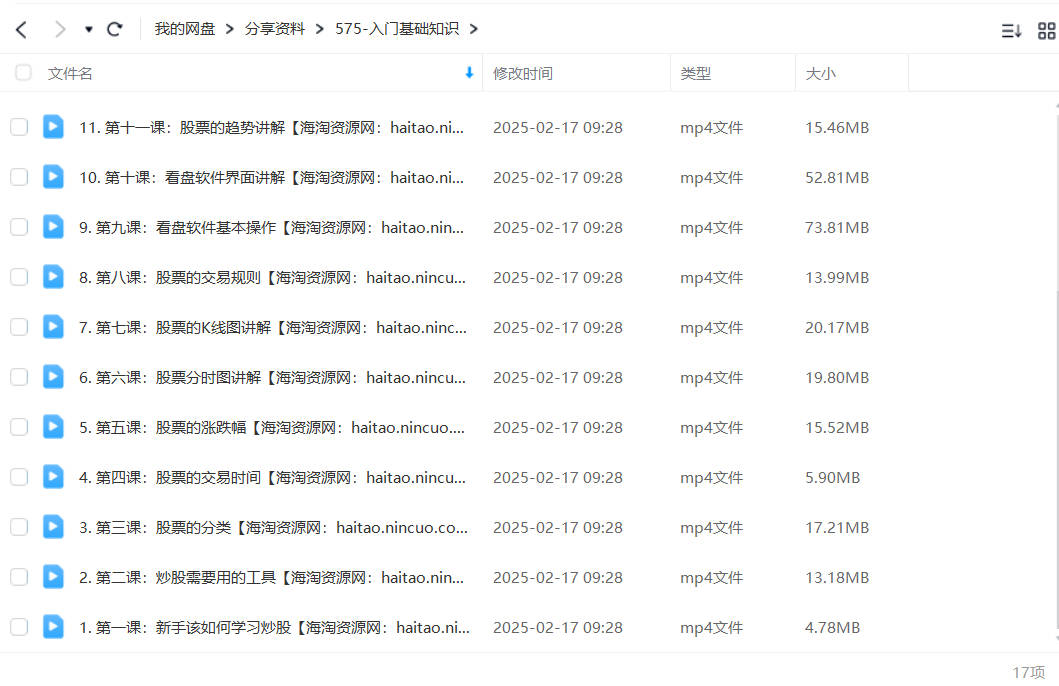Switch to grid view

[x=1046, y=30]
